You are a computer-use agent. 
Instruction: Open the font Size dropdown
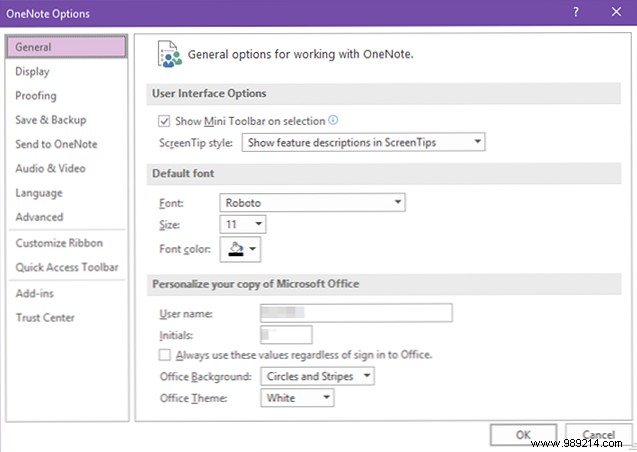pos(243,224)
